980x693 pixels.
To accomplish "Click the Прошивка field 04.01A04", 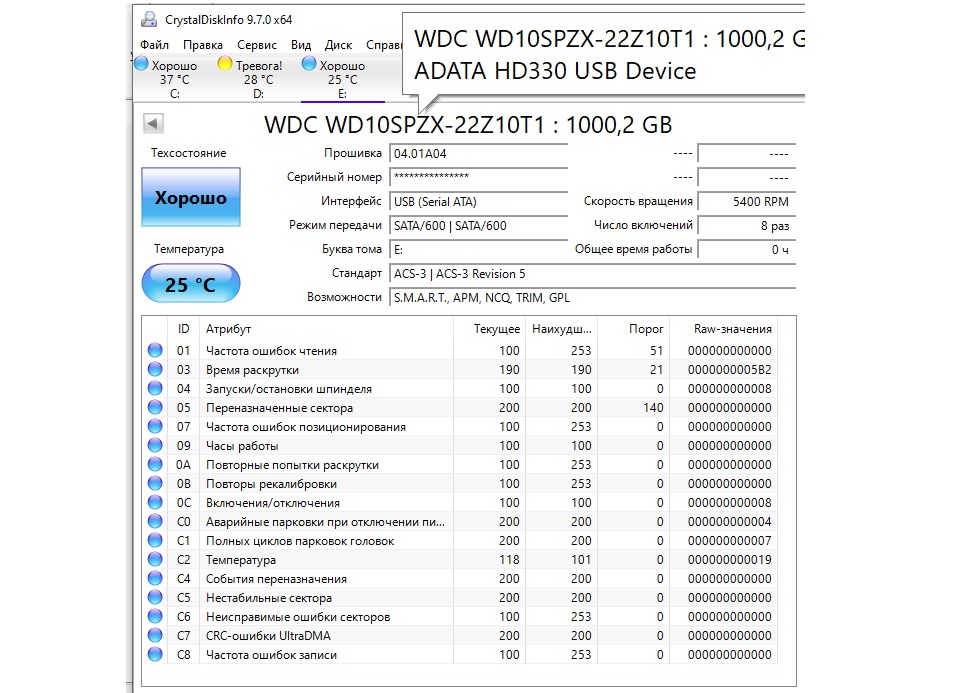I will coord(478,153).
